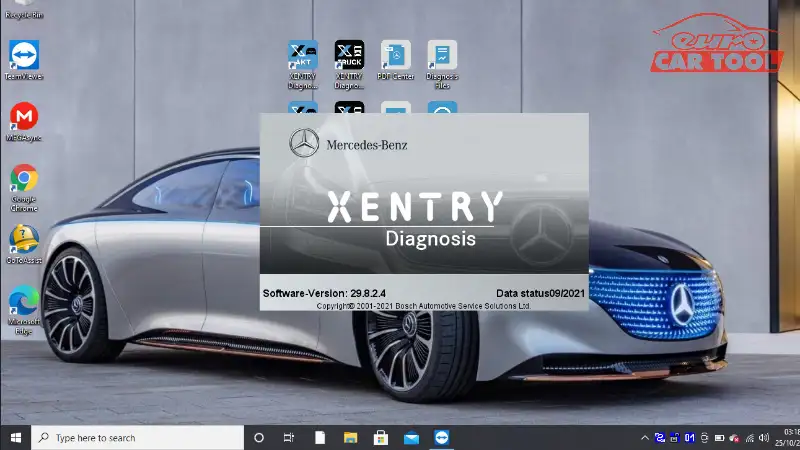Click the tray icon with red X

coord(735,438)
